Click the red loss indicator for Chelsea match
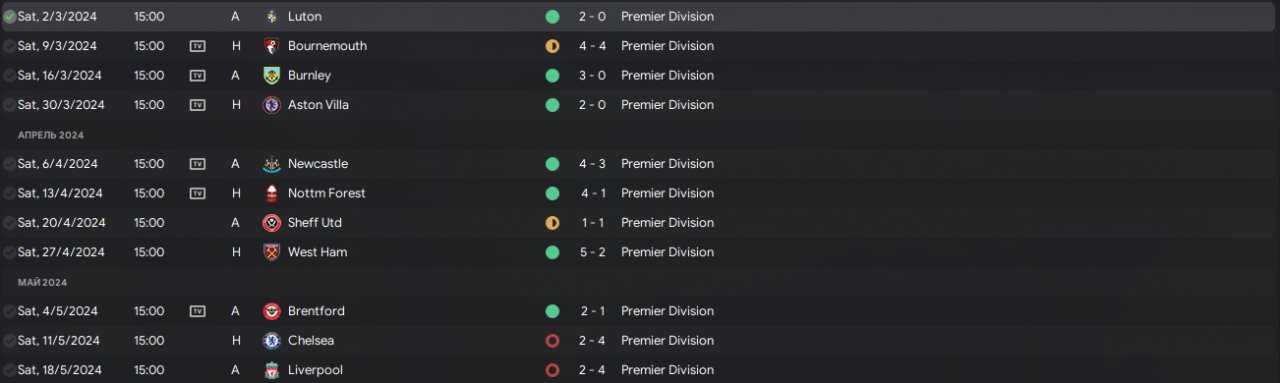 [552, 341]
